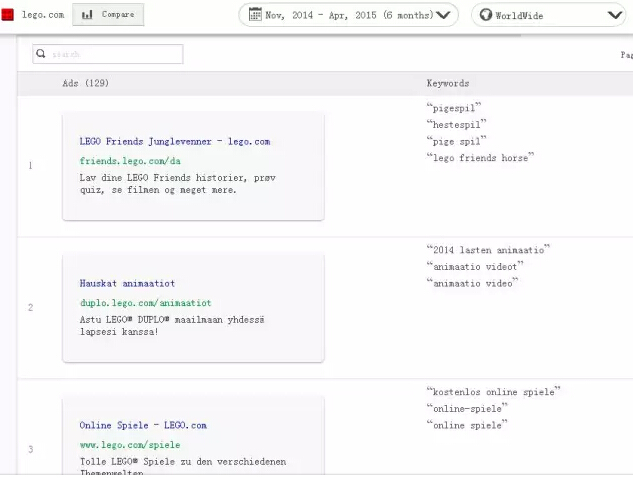This screenshot has width=633, height=478.
Task: Open the www.lego.com/spiele URL
Action: click(x=130, y=445)
